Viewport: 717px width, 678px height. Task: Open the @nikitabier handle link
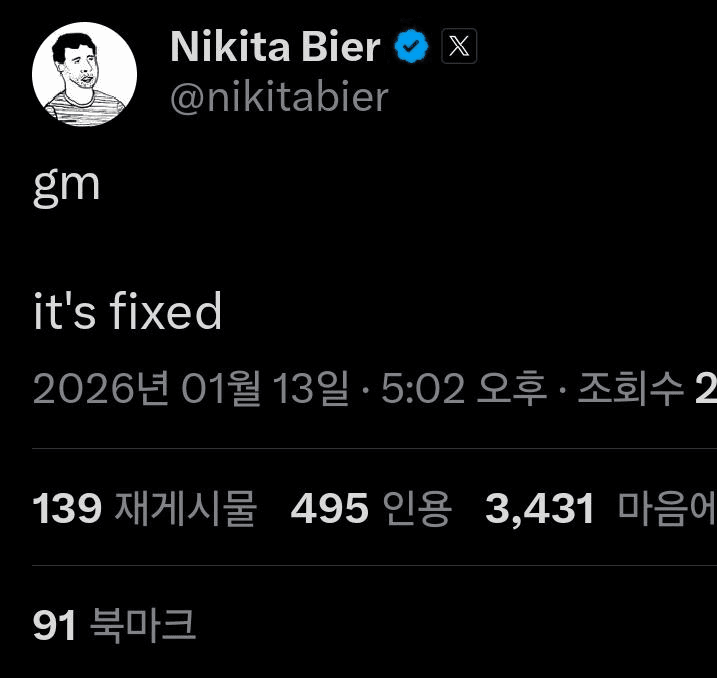point(279,98)
